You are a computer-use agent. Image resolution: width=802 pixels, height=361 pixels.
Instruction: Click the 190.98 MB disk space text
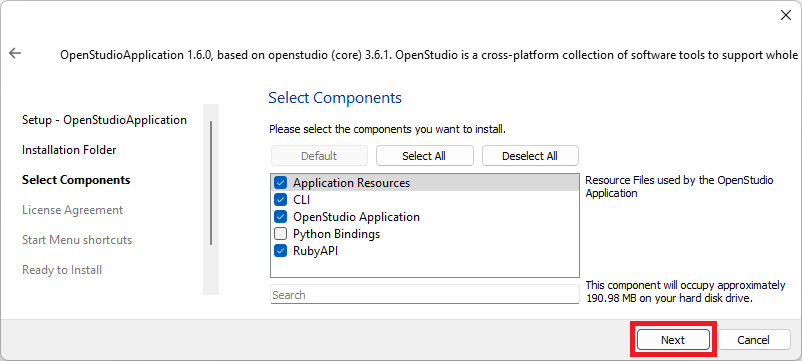pyautogui.click(x=685, y=291)
